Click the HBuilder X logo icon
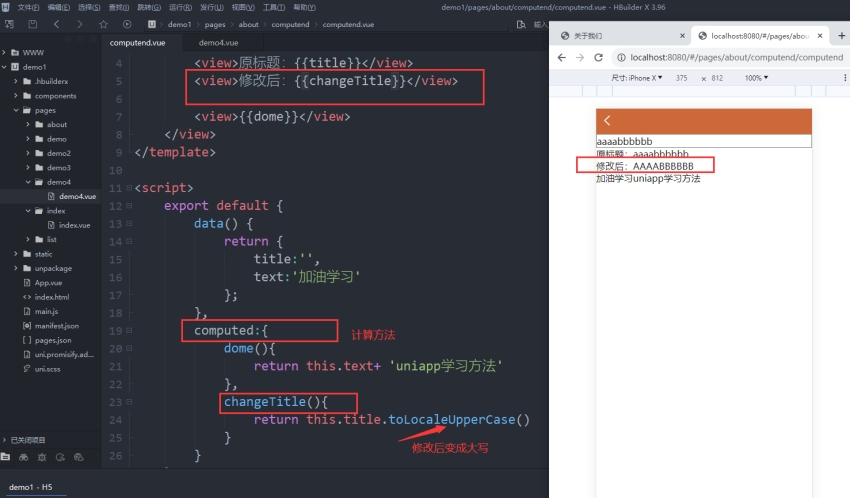This screenshot has height=498, width=850. (x=6, y=7)
